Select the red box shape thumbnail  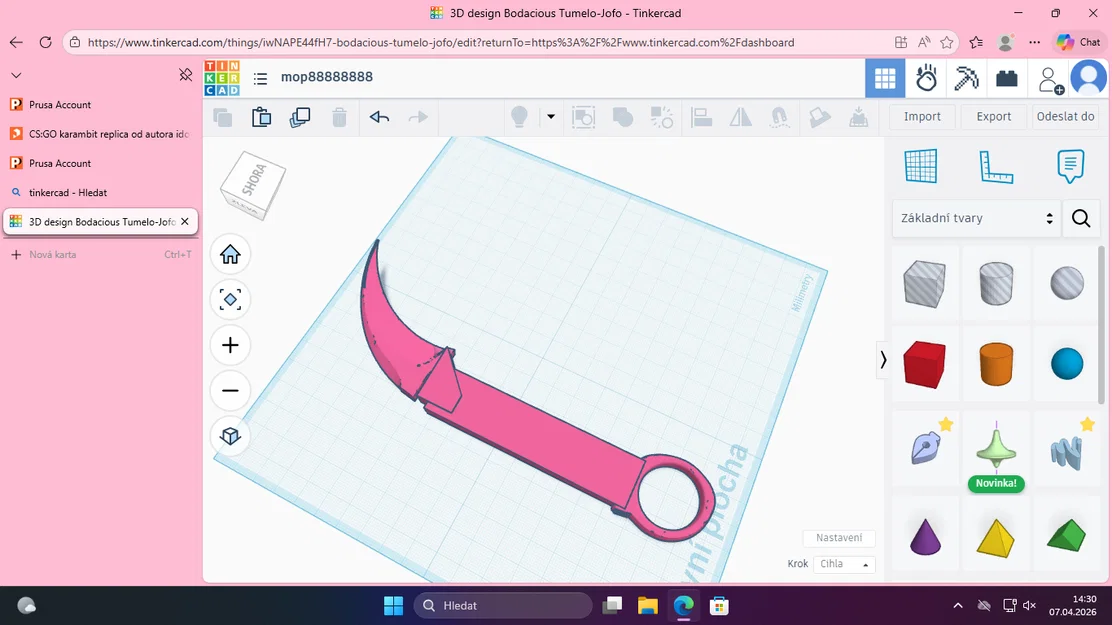click(x=924, y=364)
